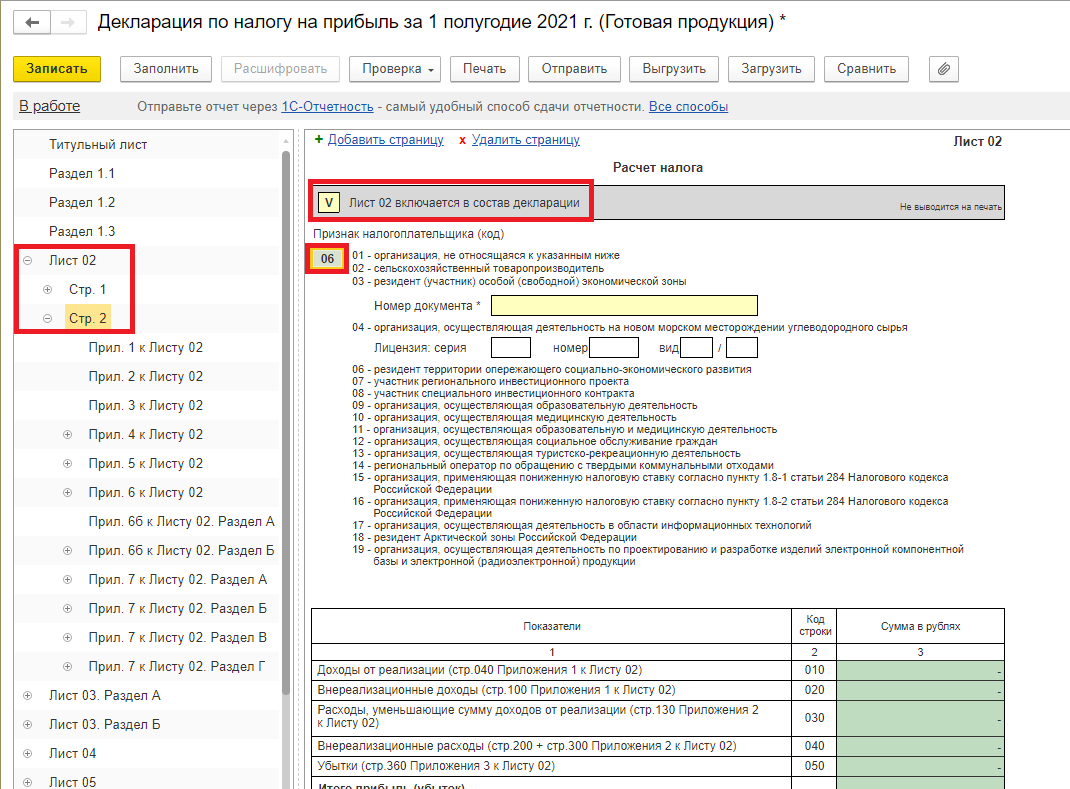Click the back navigation arrow
1070x789 pixels.
pyautogui.click(x=34, y=23)
